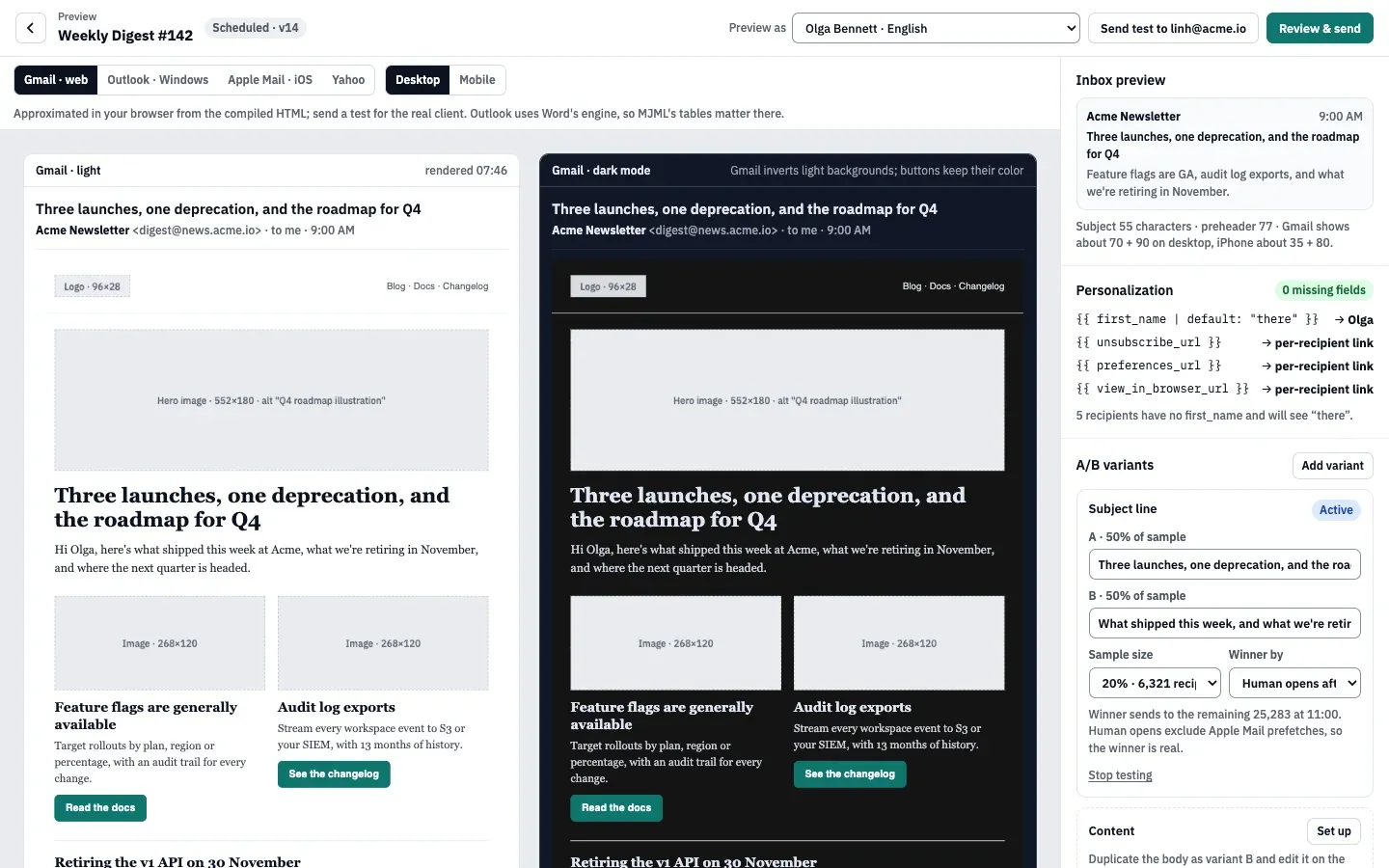Click logo placeholder in light preview
The width and height of the screenshot is (1389, 868).
pos(93,286)
